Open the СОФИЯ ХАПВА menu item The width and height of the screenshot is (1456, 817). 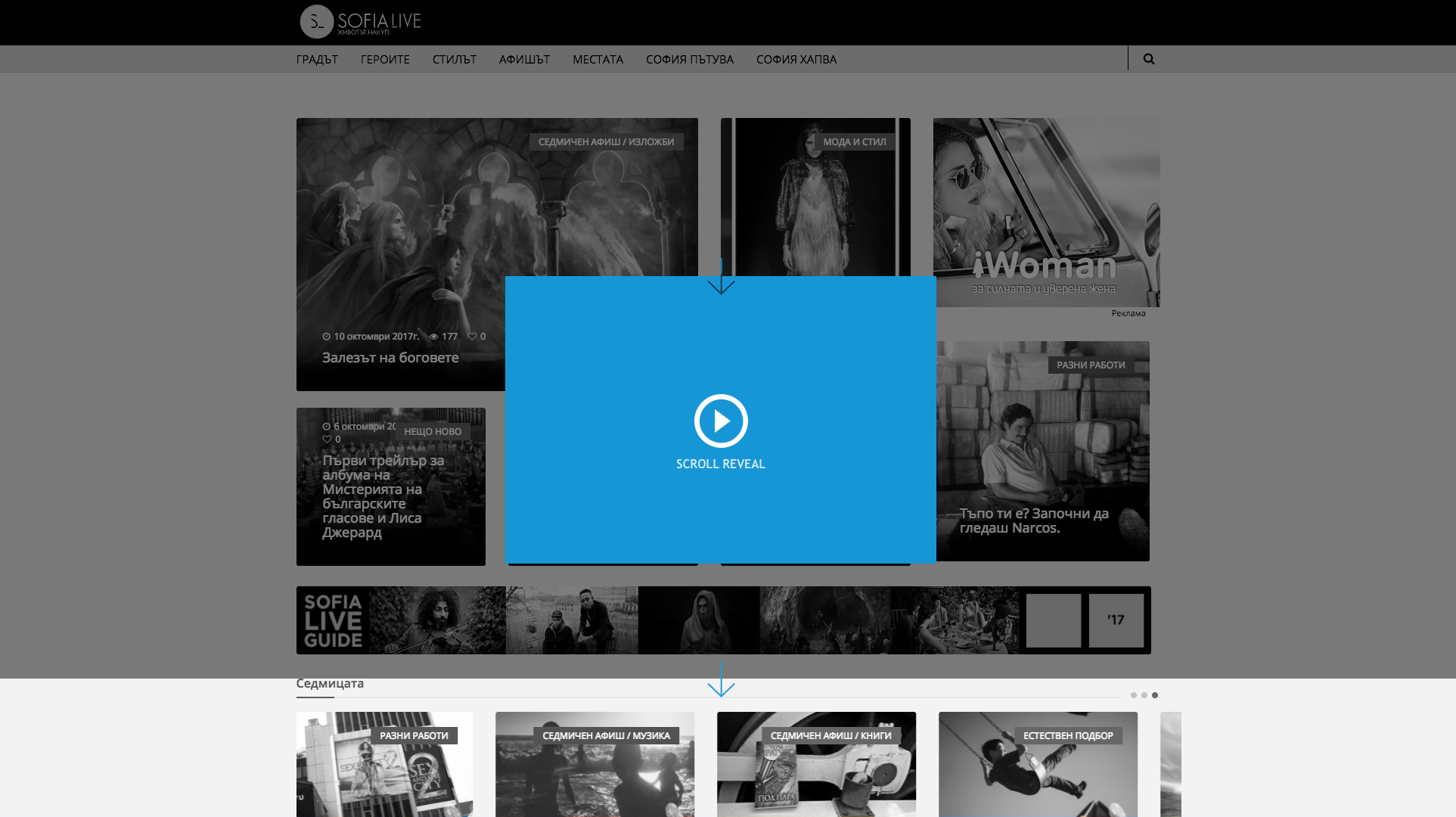click(x=796, y=59)
